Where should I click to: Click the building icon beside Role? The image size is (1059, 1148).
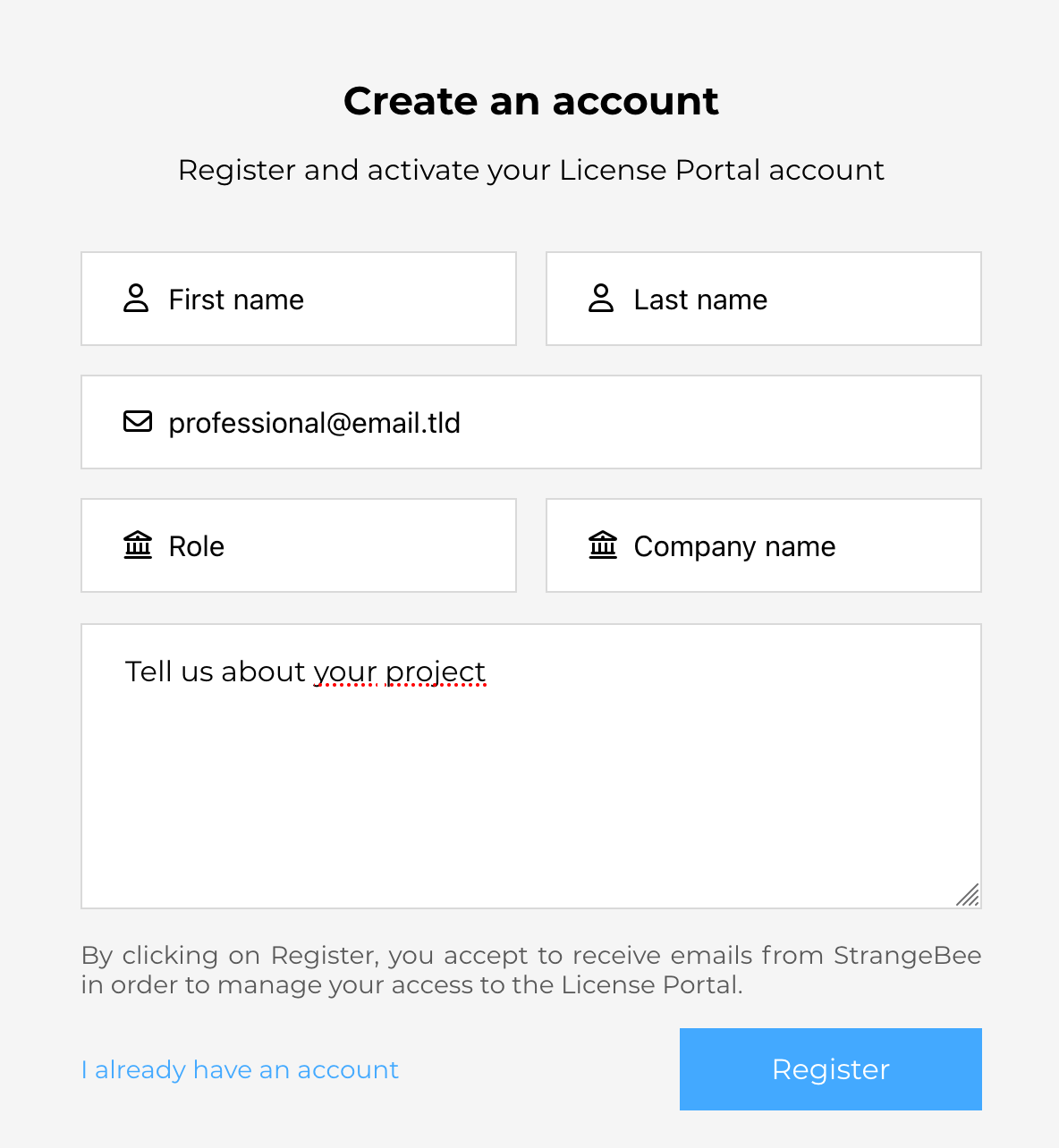click(138, 545)
